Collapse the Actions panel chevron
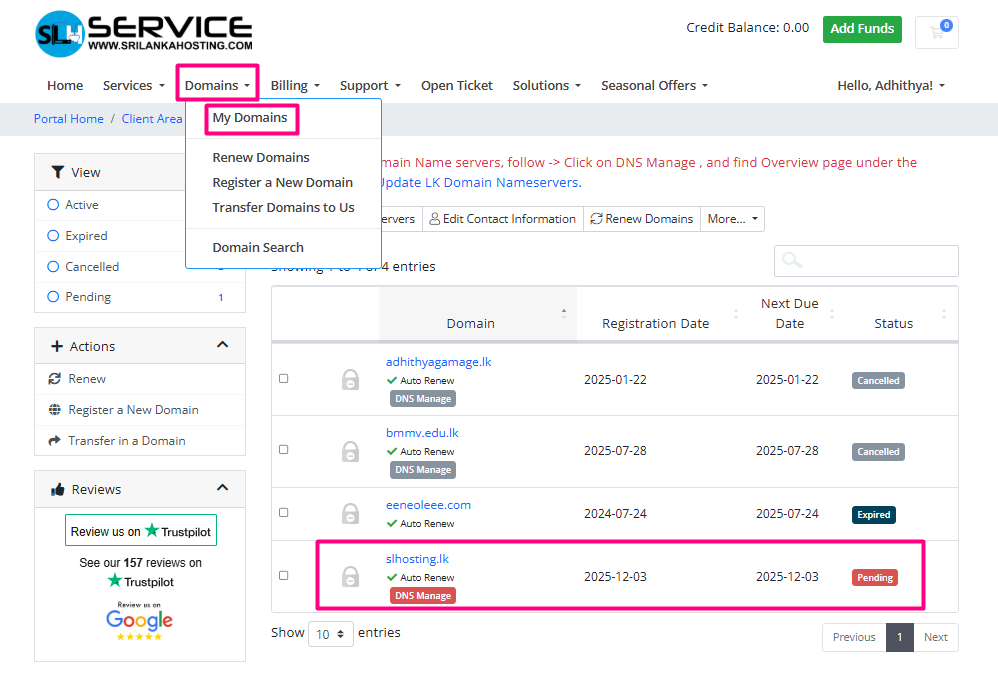 [222, 346]
